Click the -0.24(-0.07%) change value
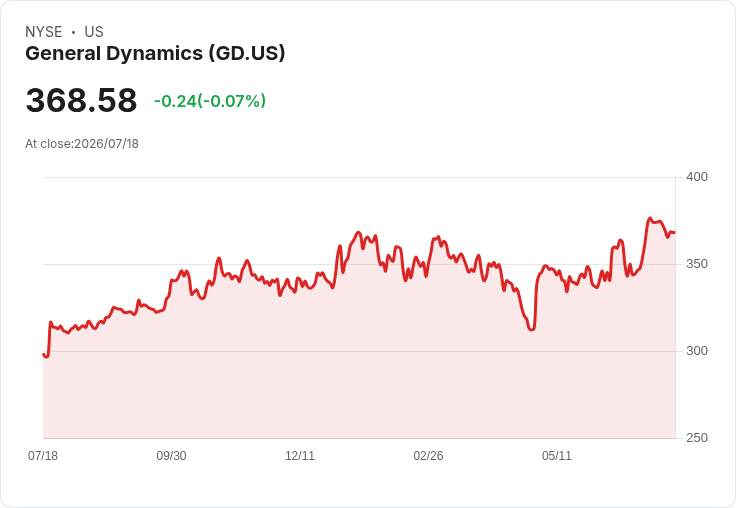The width and height of the screenshot is (736, 508). tap(210, 101)
